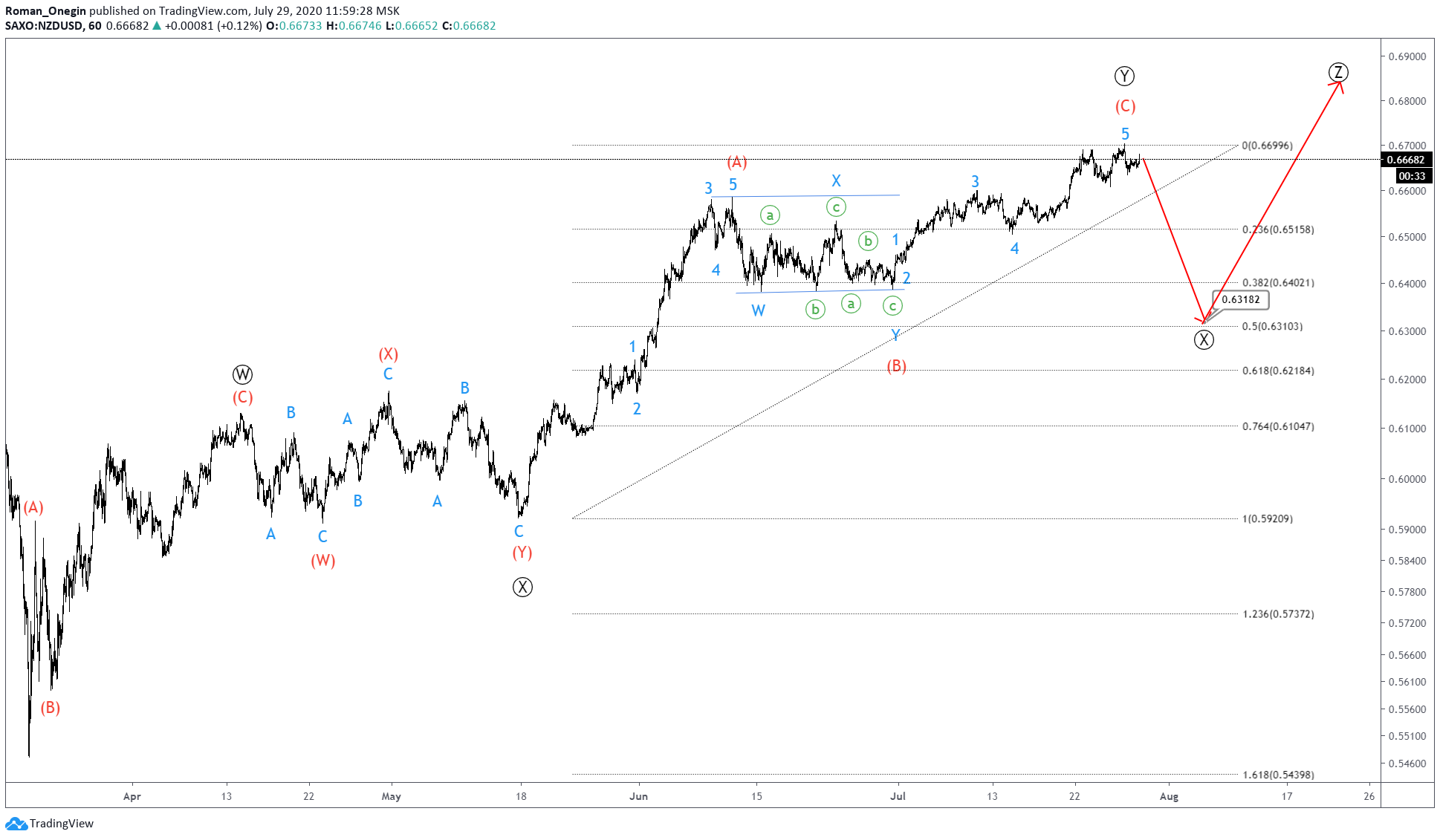Screen dimensions: 1440x840
Task: Click the TradingView cloud logo
Action: coord(16,824)
